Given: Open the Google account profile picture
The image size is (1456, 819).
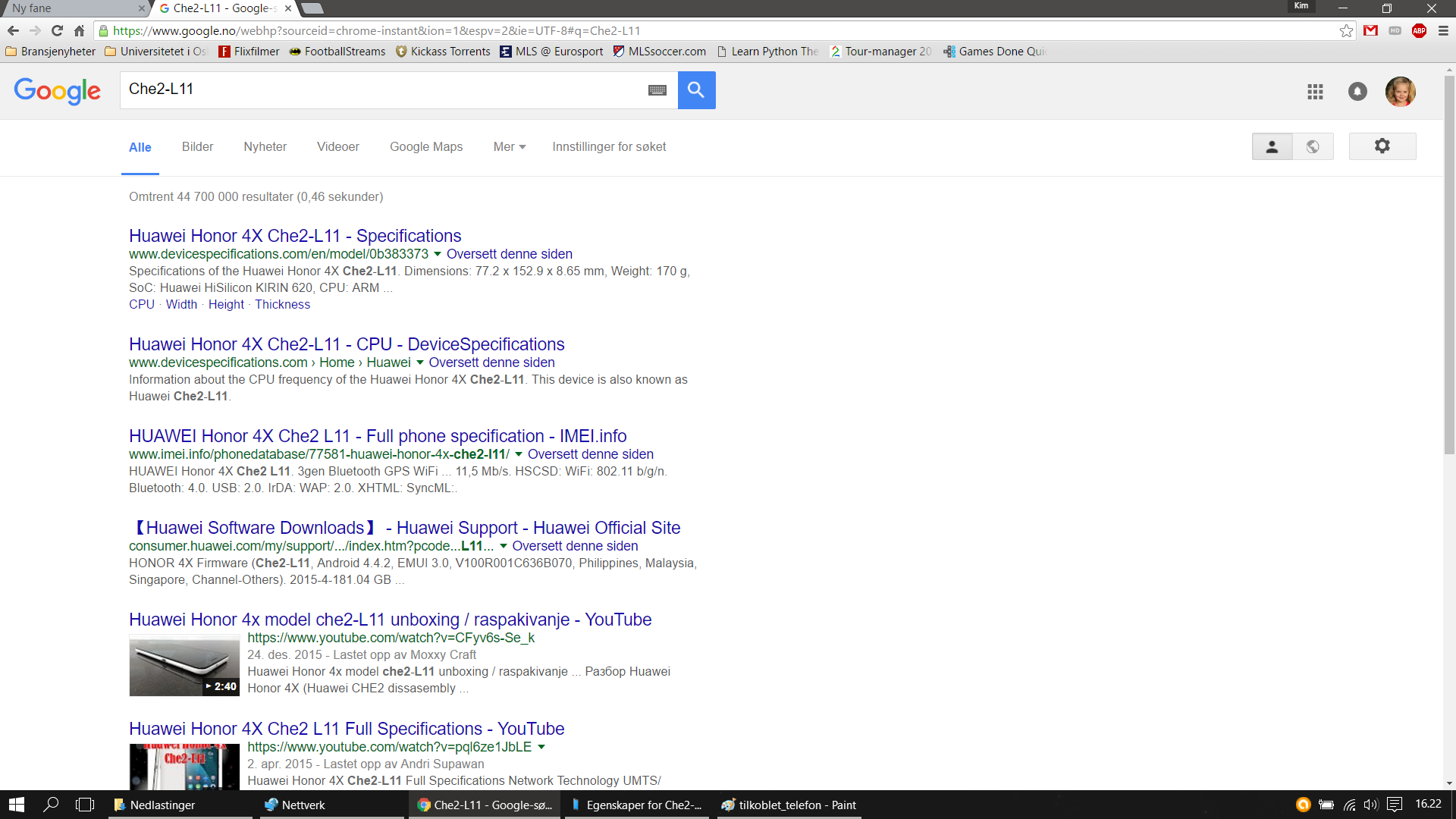Looking at the screenshot, I should (1400, 92).
